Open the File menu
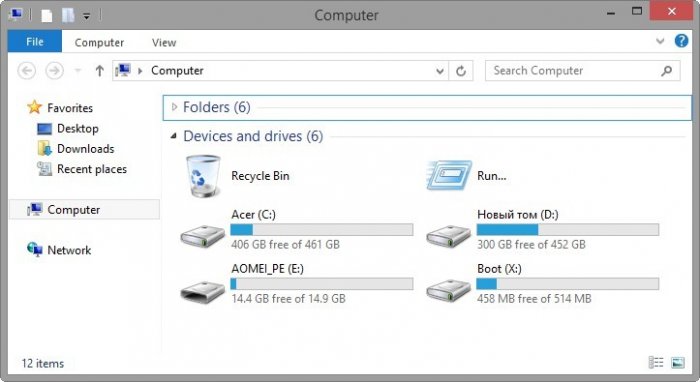 [x=35, y=42]
